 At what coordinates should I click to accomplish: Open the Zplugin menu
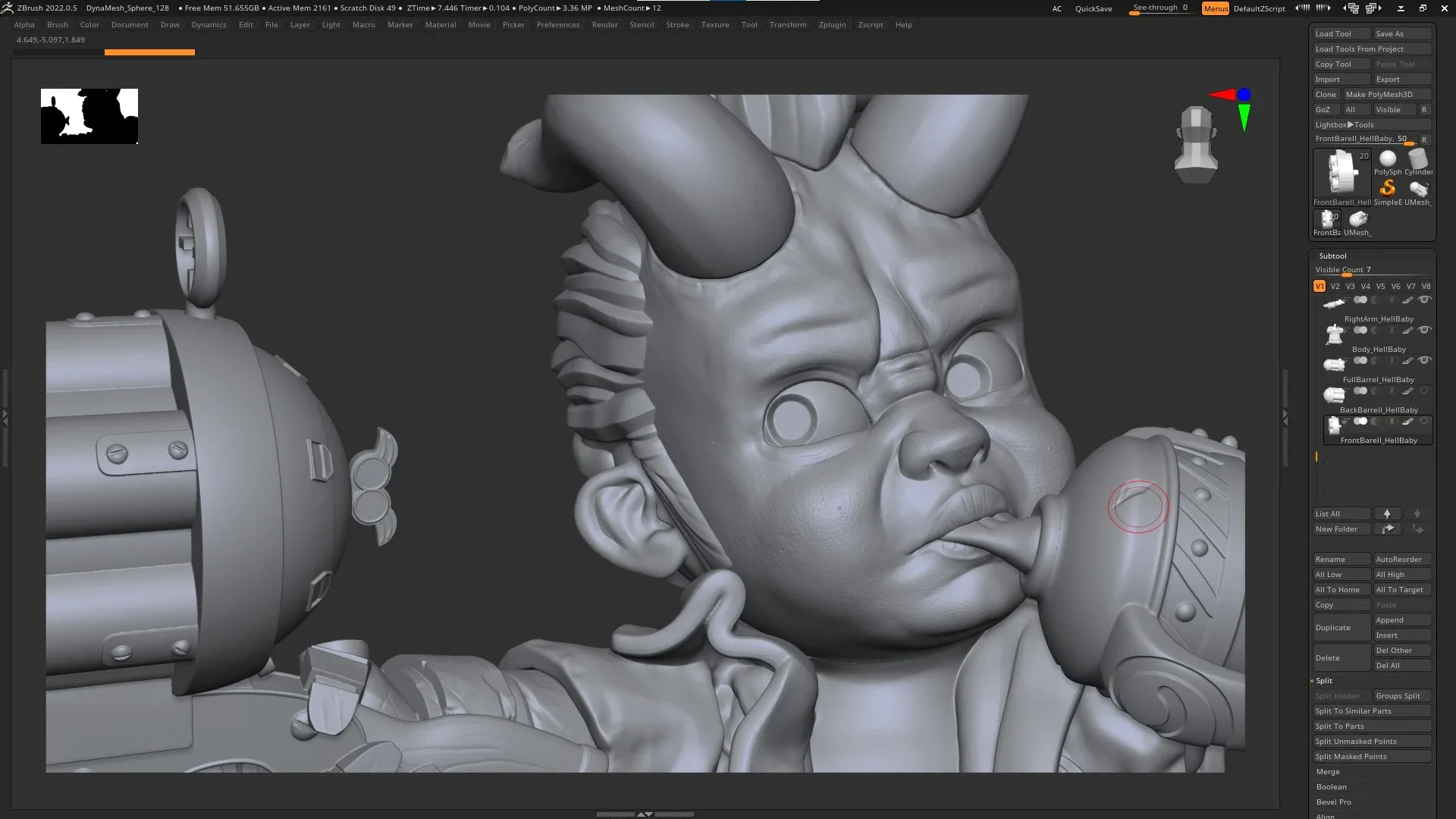pos(832,24)
